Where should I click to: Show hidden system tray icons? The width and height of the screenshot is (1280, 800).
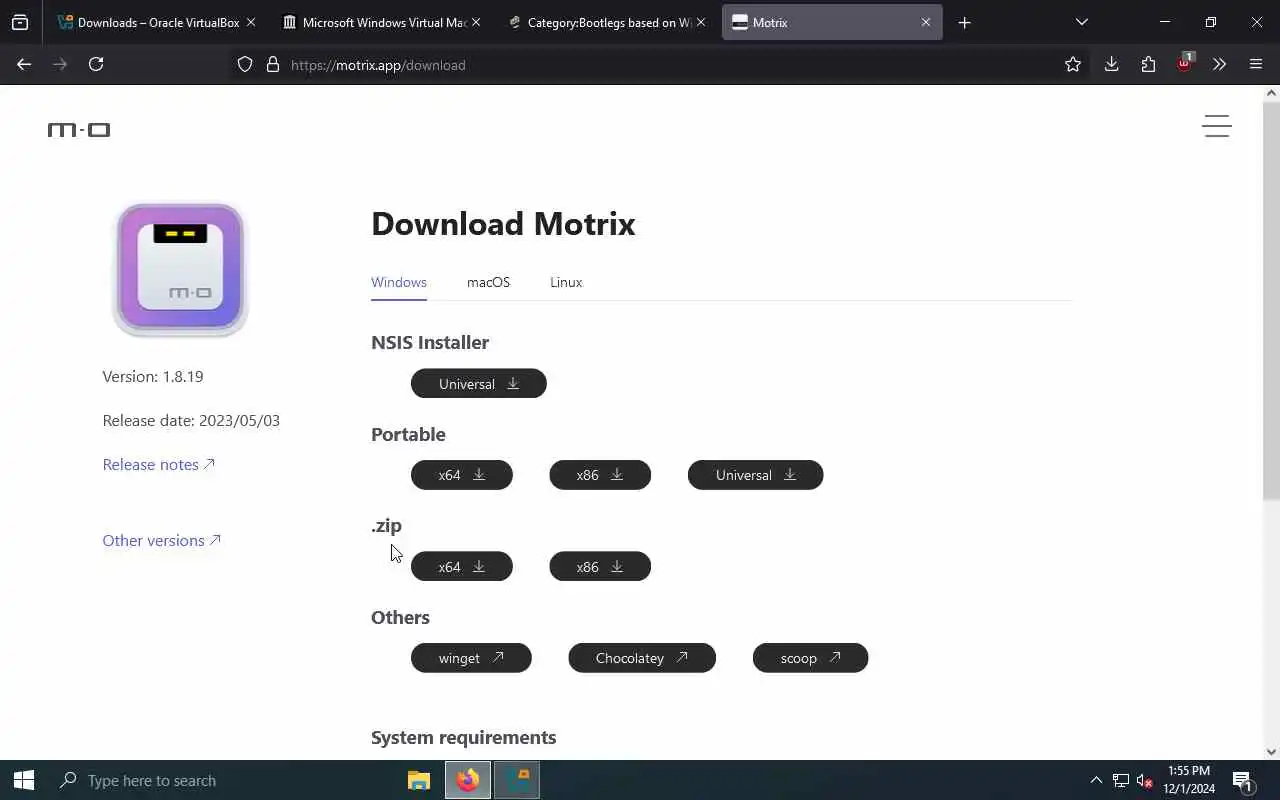[1096, 780]
